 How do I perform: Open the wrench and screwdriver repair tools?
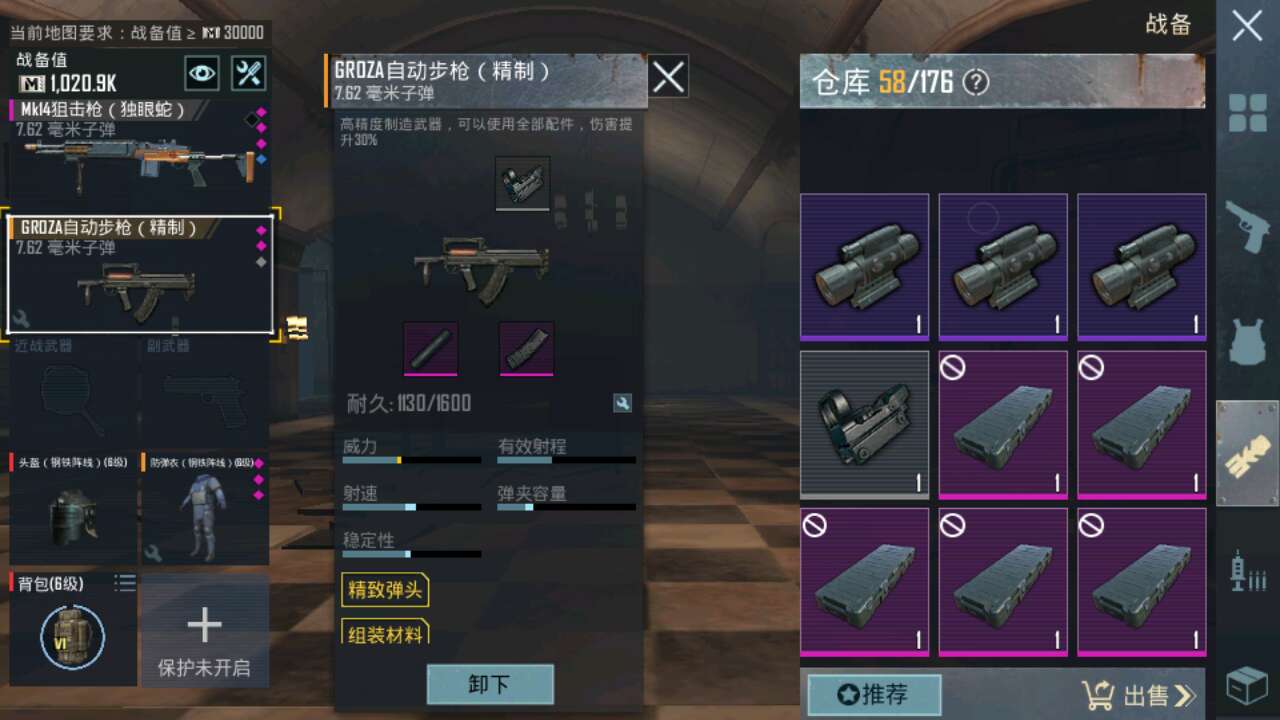tap(248, 73)
